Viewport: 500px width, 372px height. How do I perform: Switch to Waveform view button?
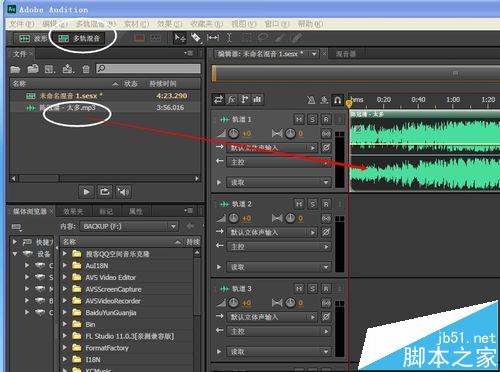click(33, 39)
